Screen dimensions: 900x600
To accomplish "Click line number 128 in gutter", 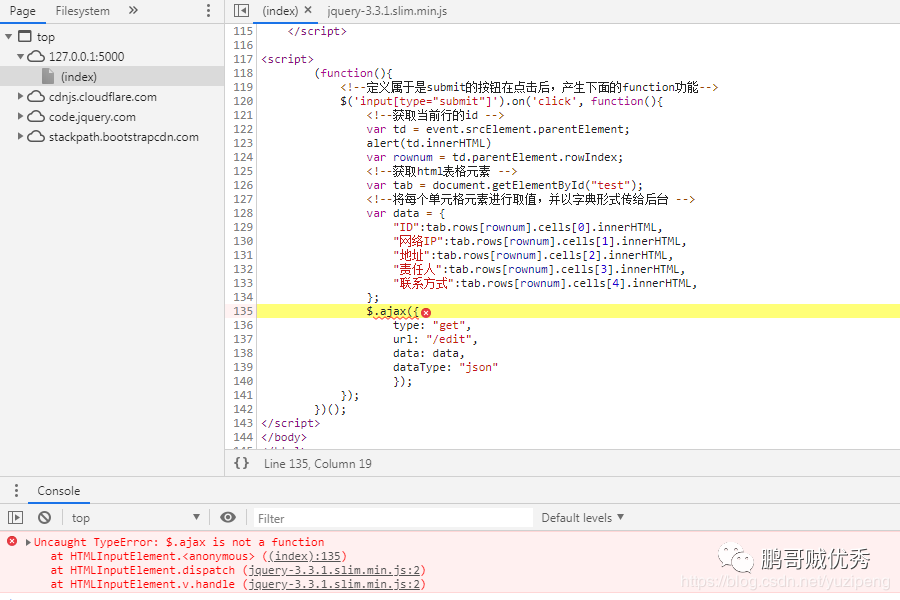I will click(x=243, y=213).
